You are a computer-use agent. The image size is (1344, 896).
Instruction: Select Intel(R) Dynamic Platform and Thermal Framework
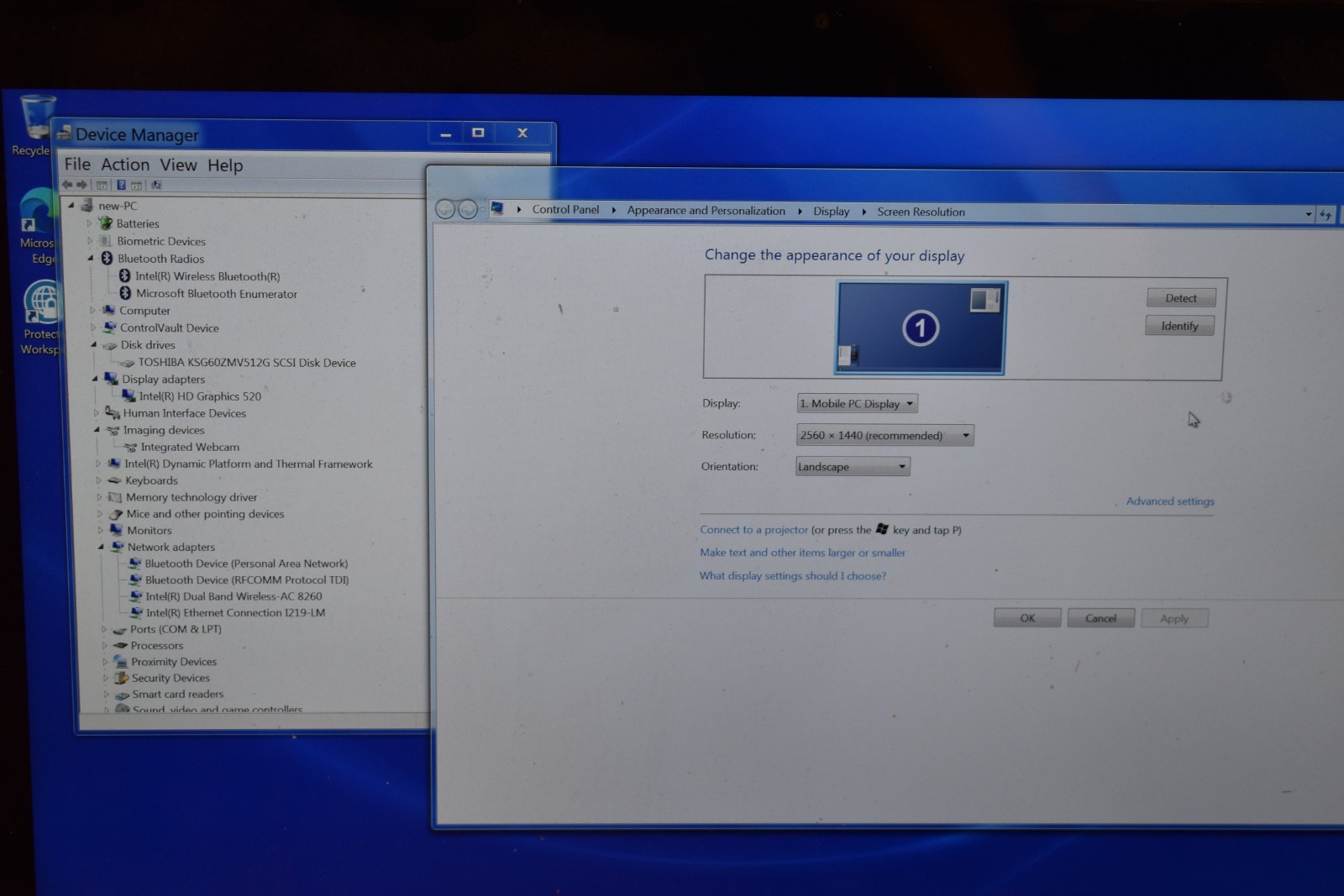tap(248, 464)
